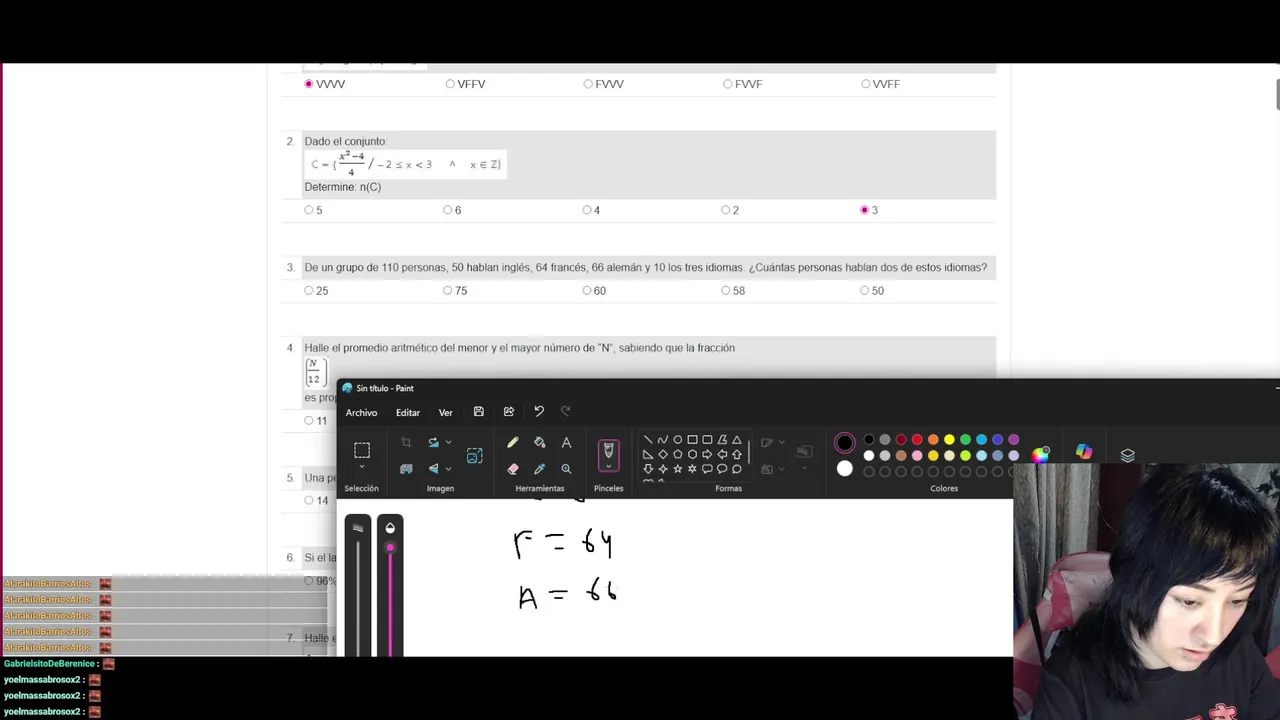Select the primary black color circle
Viewport: 1280px width, 720px height.
coord(845,443)
